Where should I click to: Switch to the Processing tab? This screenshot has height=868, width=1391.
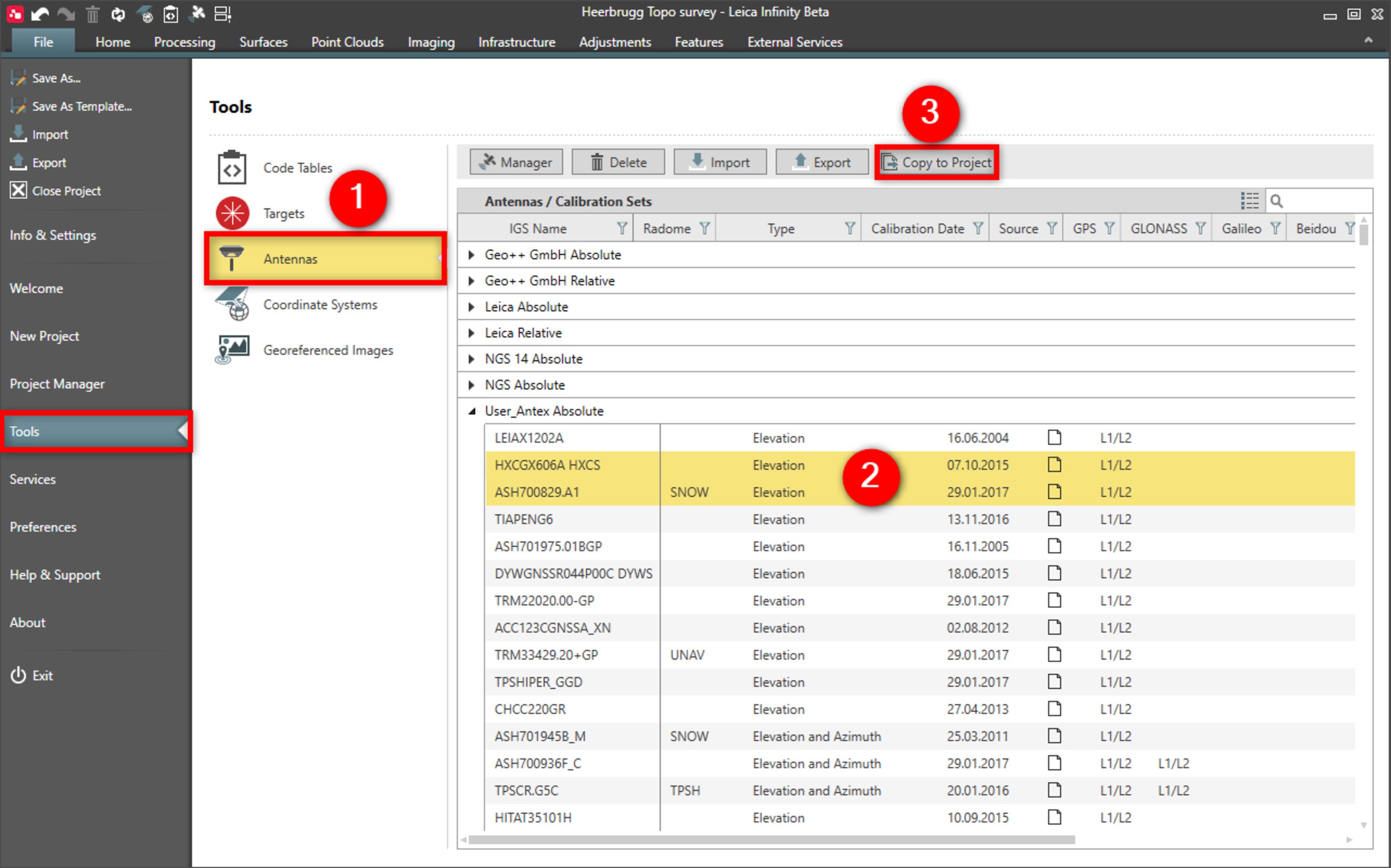184,42
